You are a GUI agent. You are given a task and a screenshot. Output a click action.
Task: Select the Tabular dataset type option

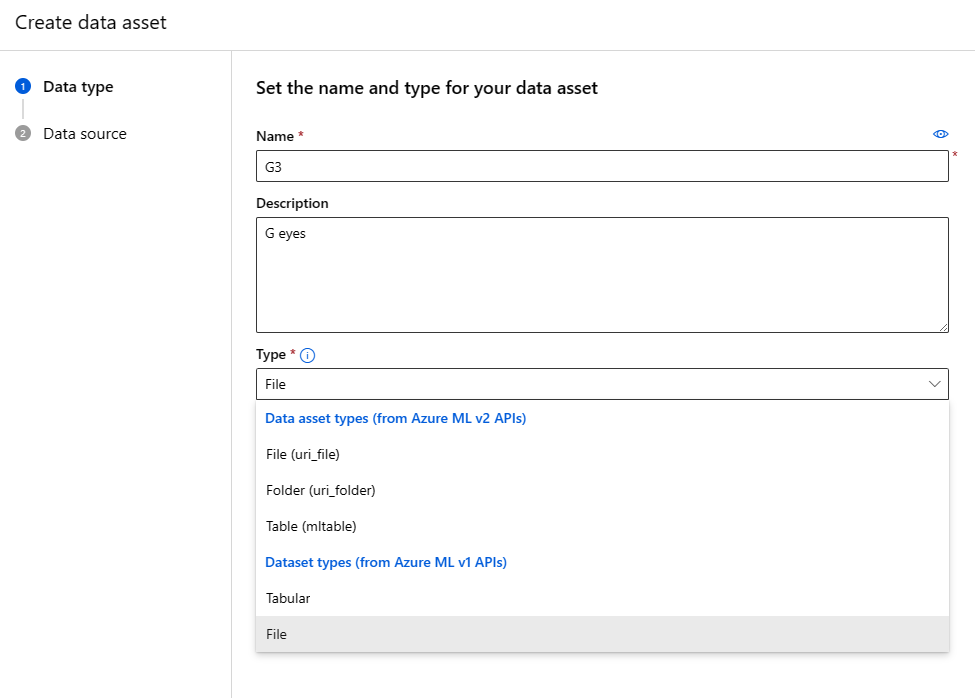[x=288, y=598]
